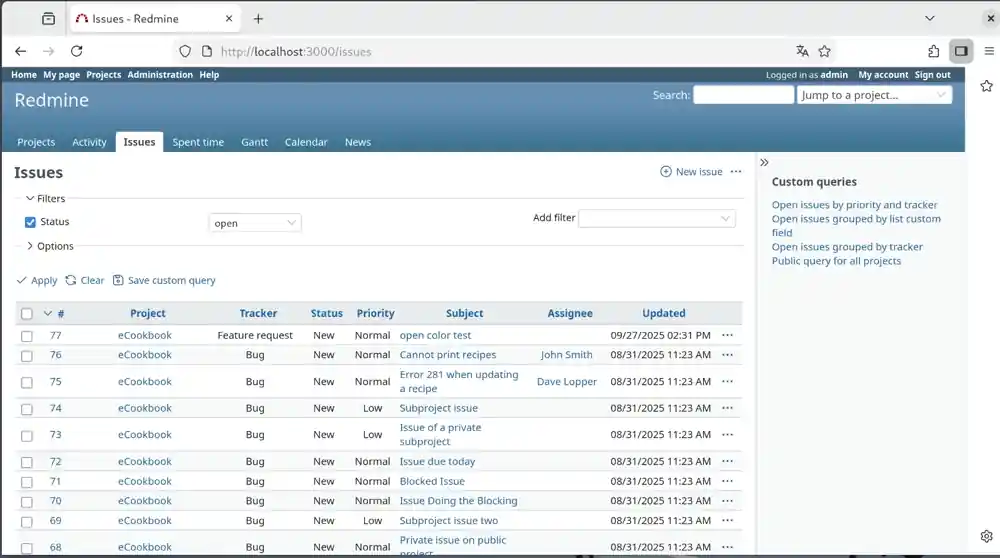Click Save custom query
Image resolution: width=1000 pixels, height=558 pixels.
point(165,281)
